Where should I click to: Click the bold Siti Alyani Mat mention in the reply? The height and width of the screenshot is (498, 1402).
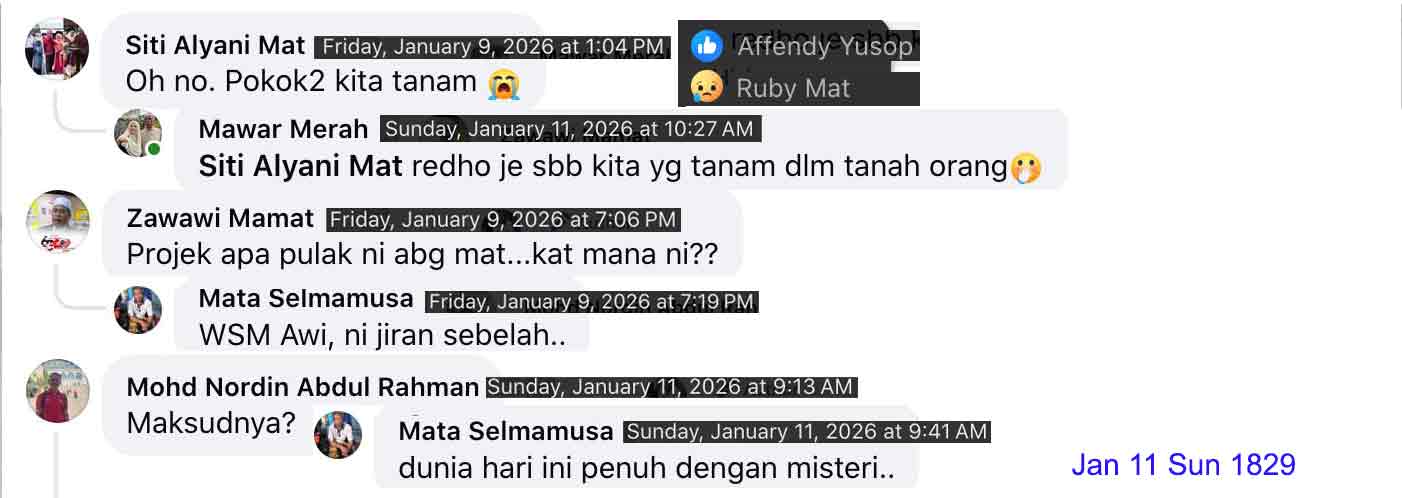(x=301, y=167)
